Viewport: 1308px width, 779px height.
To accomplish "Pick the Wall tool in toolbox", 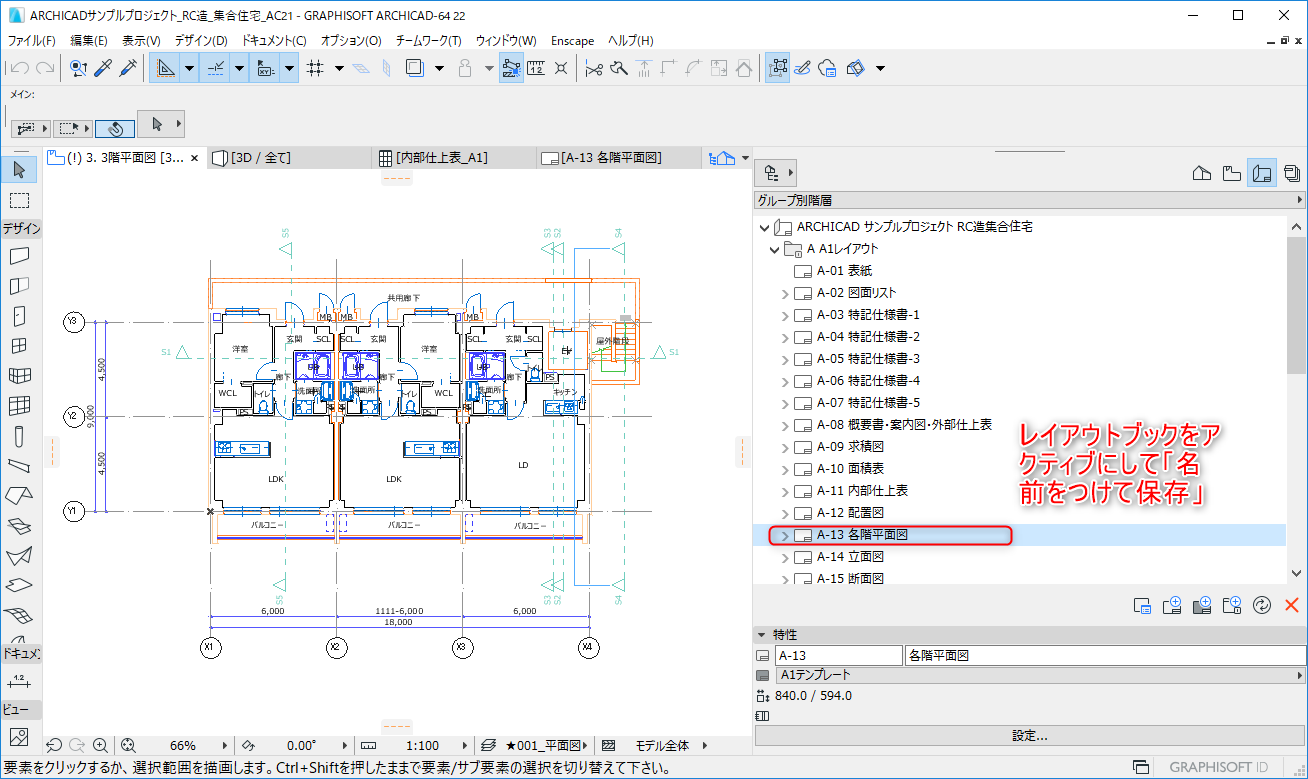I will [x=19, y=256].
